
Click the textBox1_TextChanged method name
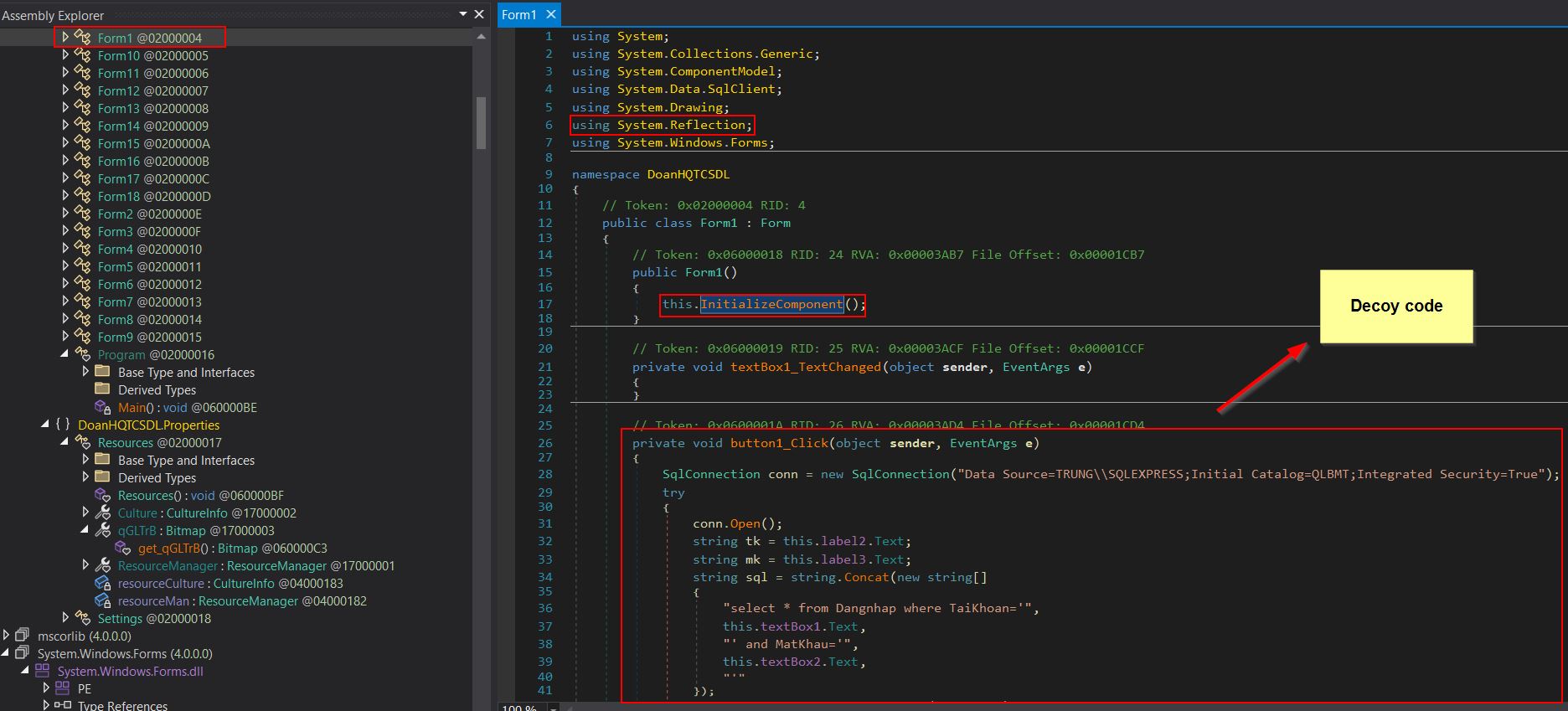tap(806, 367)
